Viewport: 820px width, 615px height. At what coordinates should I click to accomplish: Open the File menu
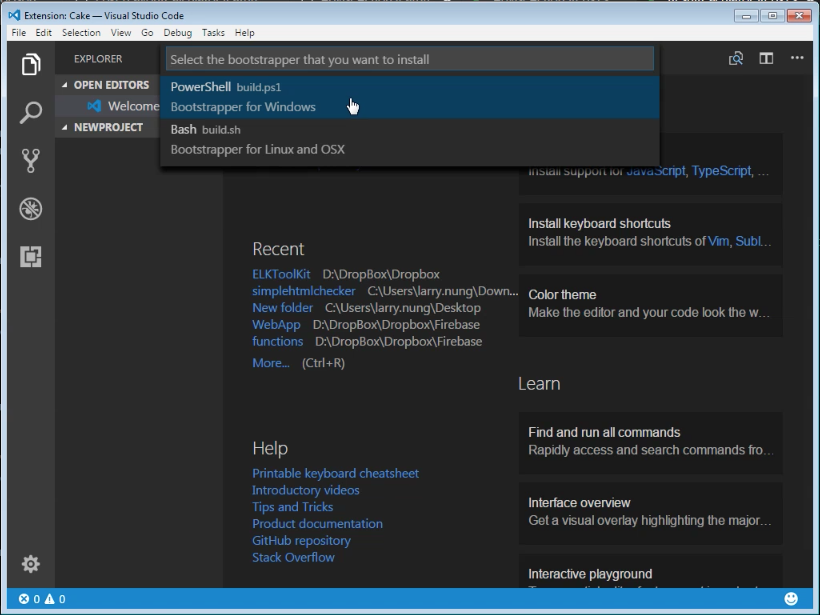click(x=19, y=32)
